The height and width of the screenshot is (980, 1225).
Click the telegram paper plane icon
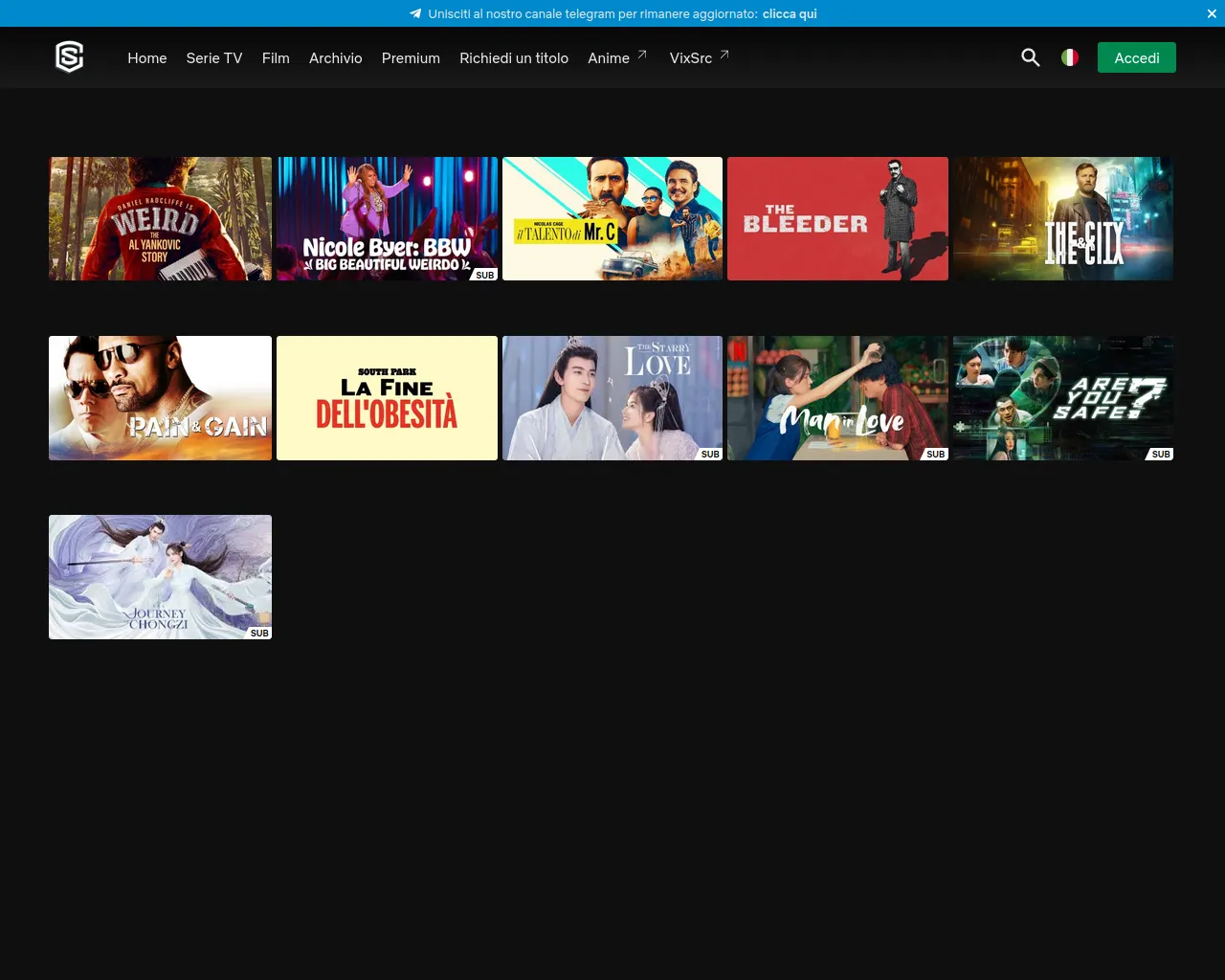[x=415, y=13]
